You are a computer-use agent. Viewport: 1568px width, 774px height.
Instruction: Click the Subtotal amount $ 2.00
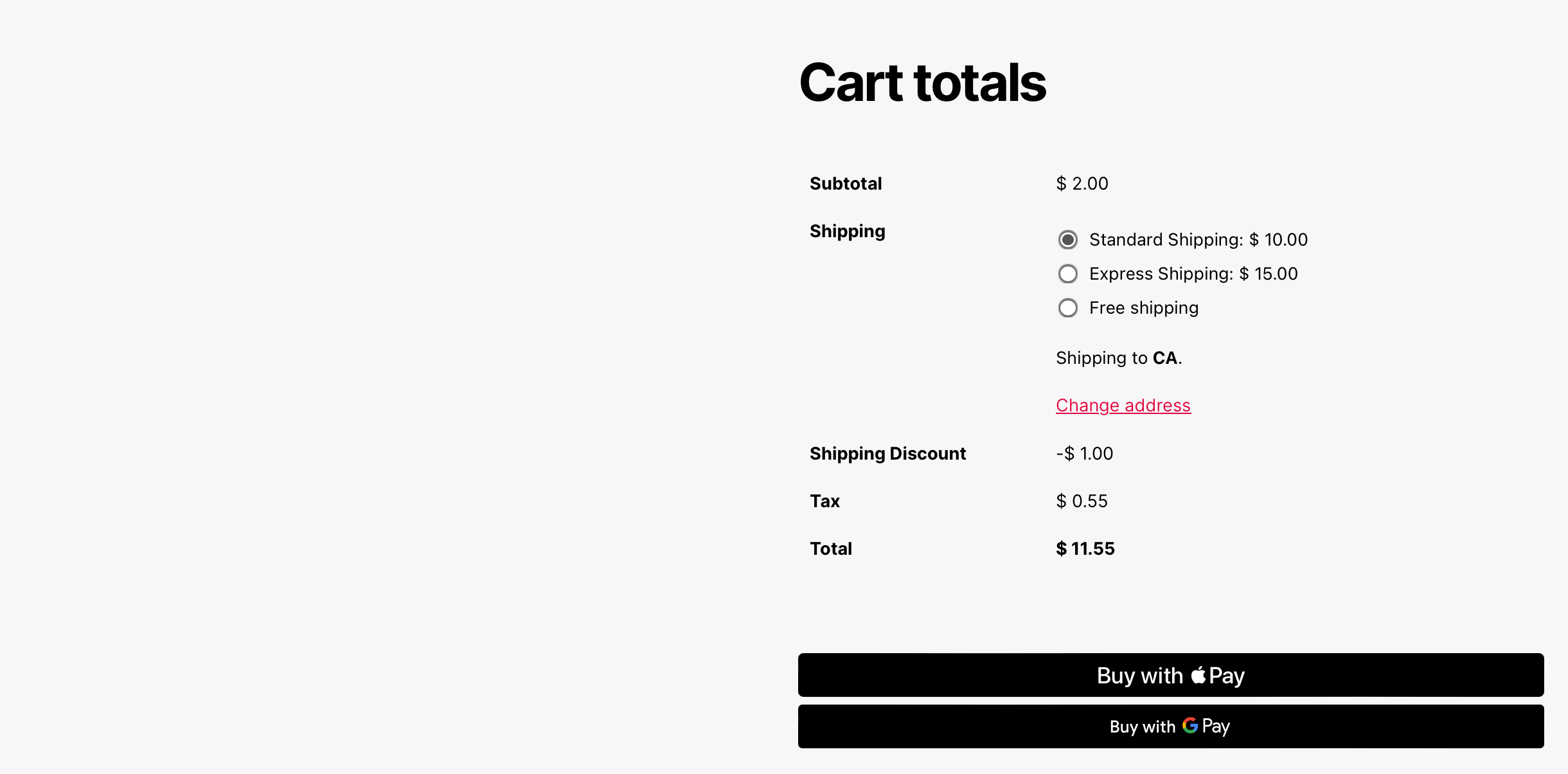(1082, 184)
